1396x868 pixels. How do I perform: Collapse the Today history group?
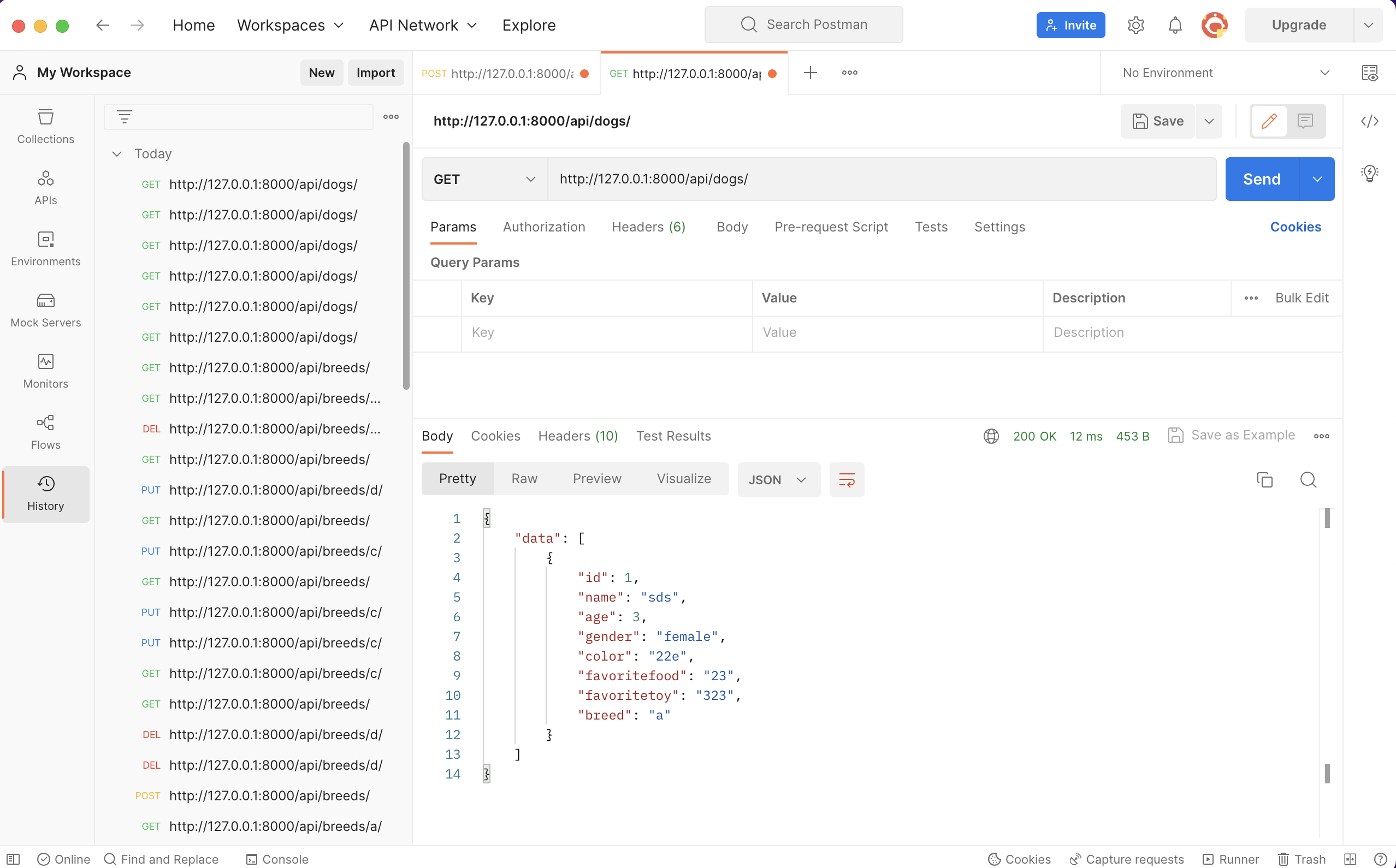(x=117, y=154)
